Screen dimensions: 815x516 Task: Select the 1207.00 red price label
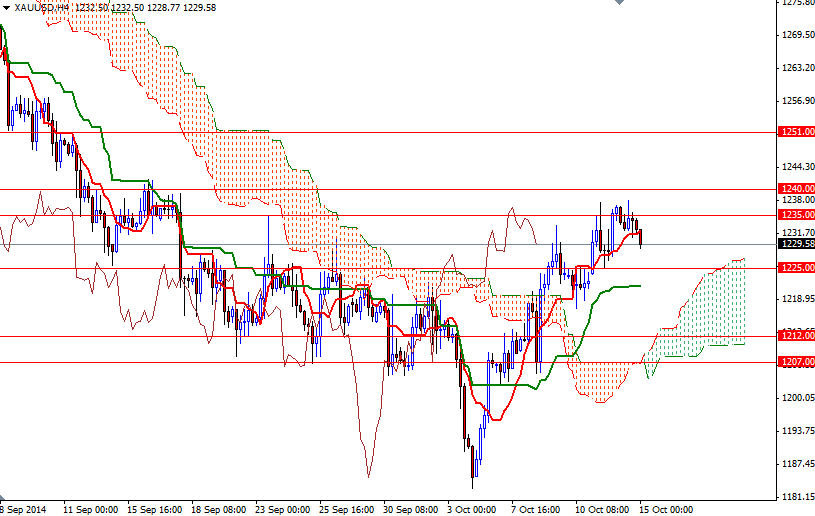tap(795, 362)
